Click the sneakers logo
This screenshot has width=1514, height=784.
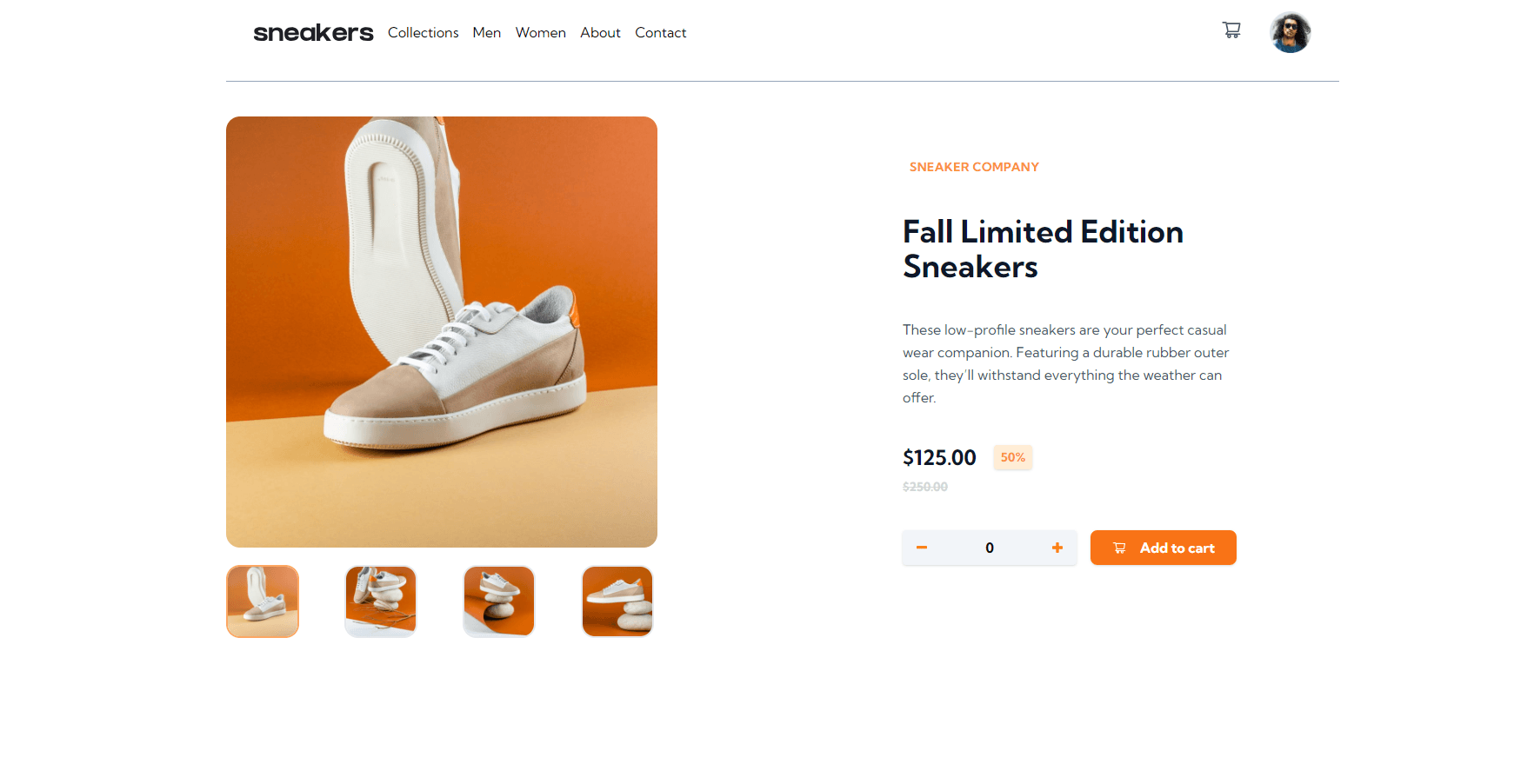(313, 33)
